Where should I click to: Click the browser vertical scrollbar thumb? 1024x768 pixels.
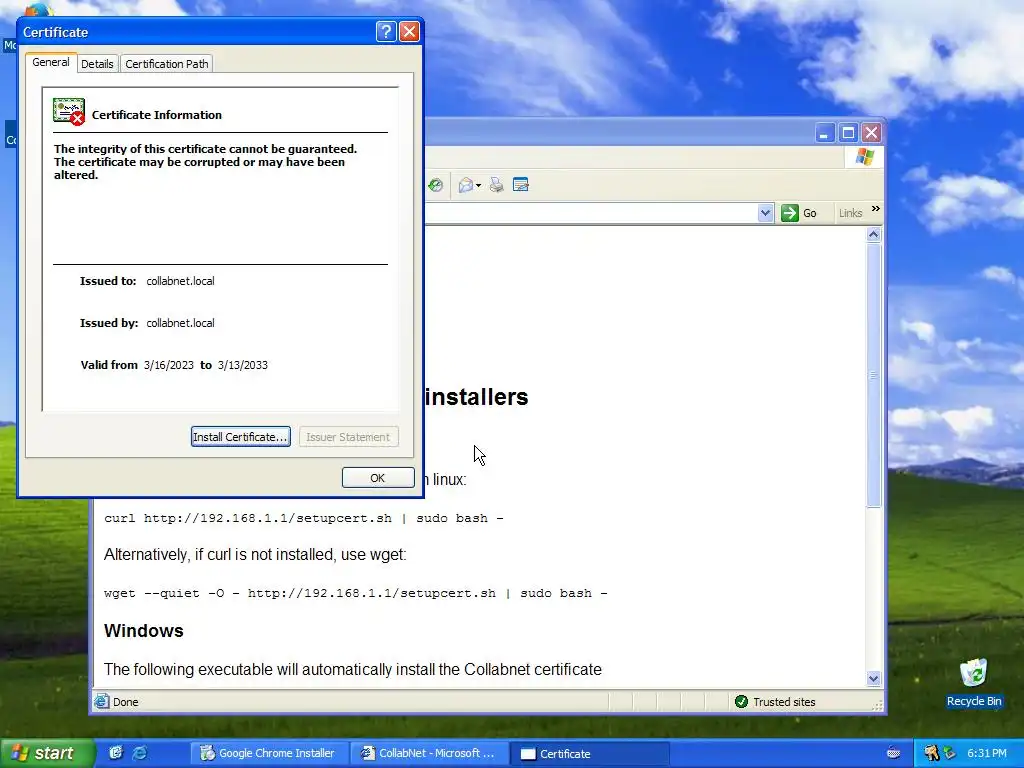[874, 375]
